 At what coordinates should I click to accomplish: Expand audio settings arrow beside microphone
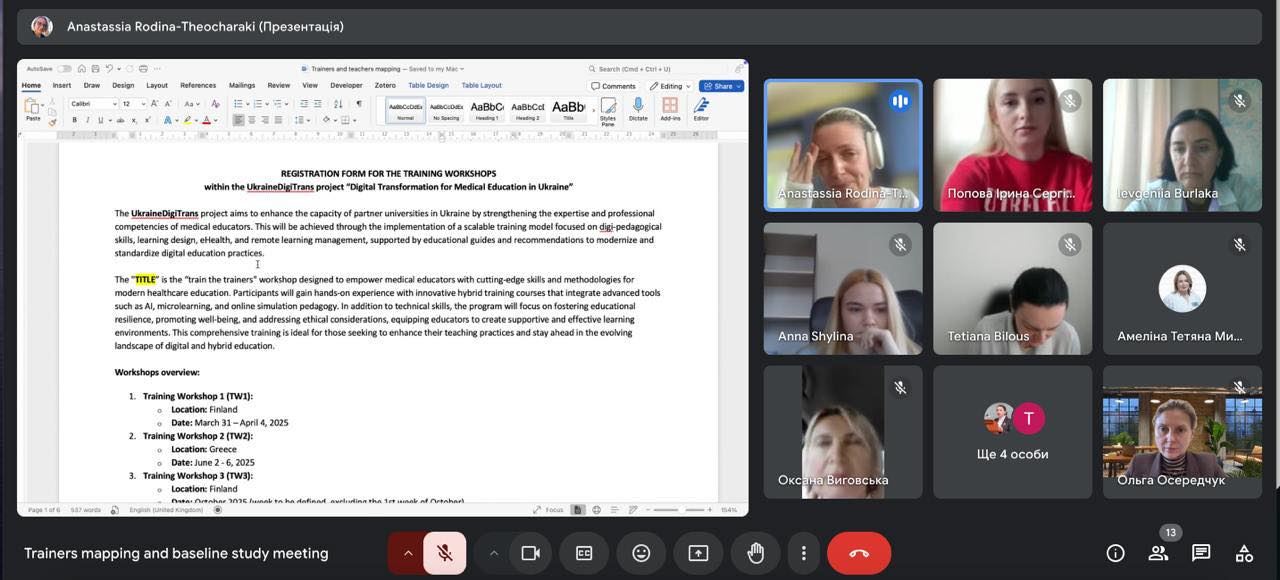(x=408, y=553)
